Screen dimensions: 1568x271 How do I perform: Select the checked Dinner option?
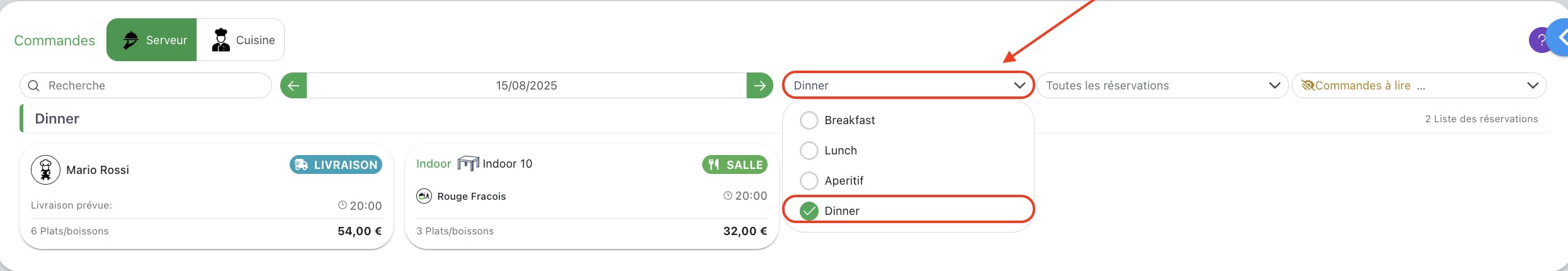[x=908, y=210]
